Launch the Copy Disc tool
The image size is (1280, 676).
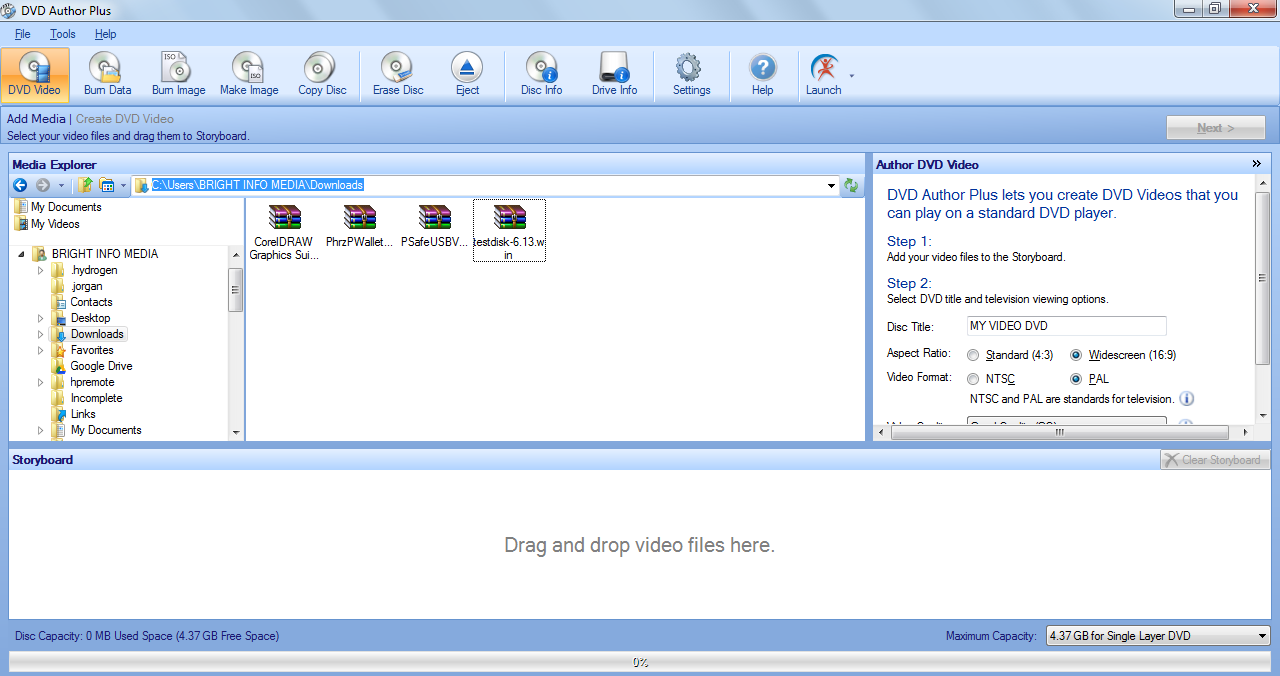pyautogui.click(x=322, y=74)
